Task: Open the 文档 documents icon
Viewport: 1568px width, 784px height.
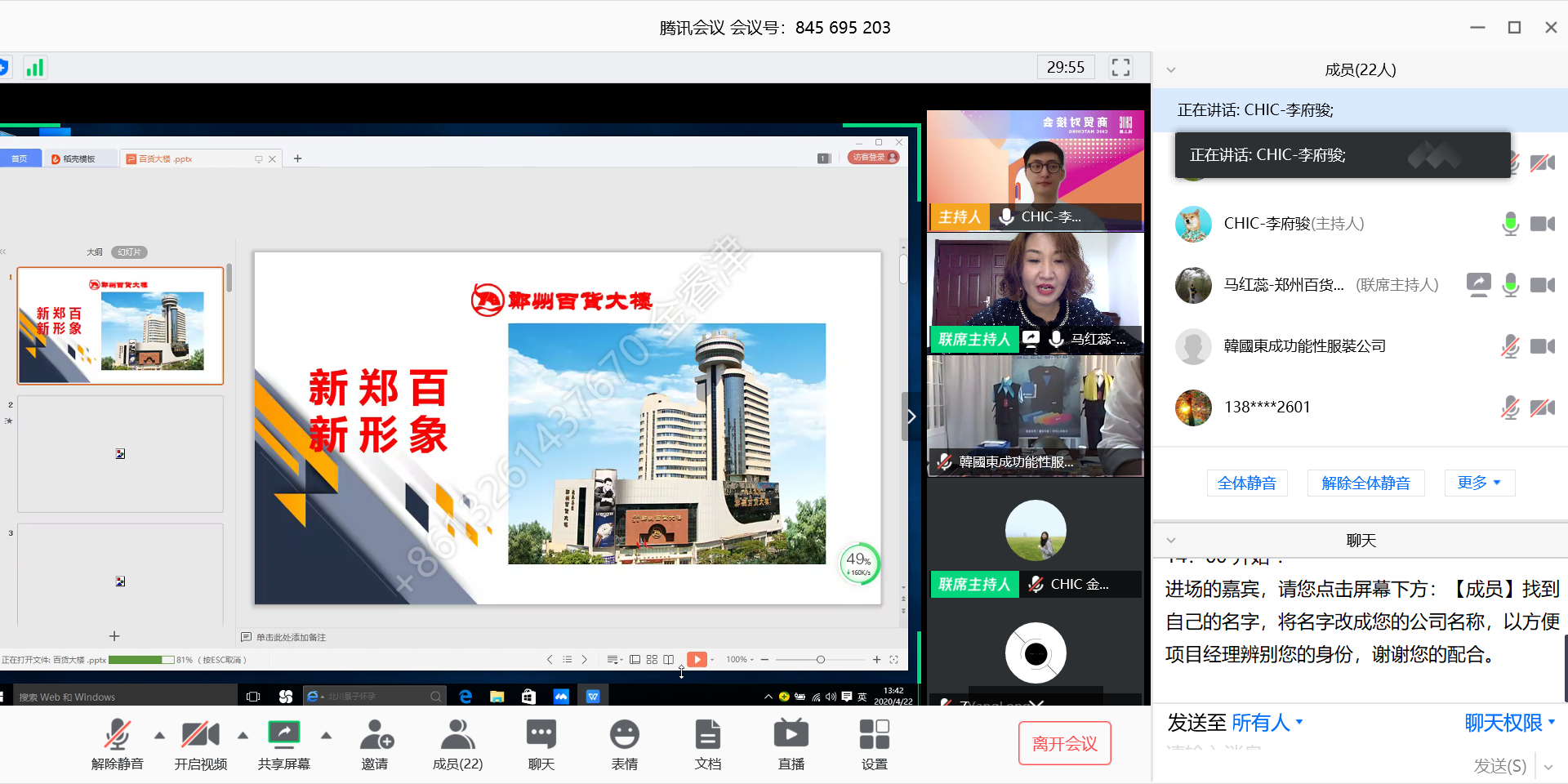Action: tap(708, 734)
